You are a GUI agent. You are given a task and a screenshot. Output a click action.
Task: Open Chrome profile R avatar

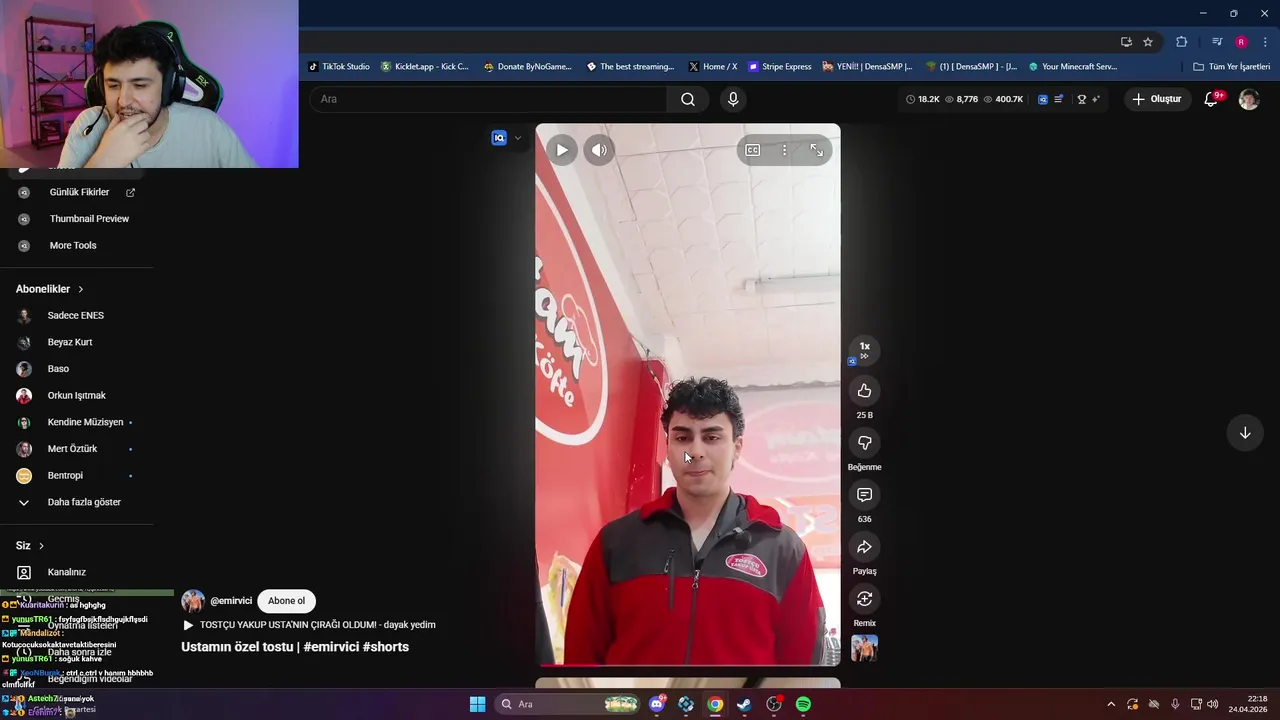pyautogui.click(x=1241, y=42)
